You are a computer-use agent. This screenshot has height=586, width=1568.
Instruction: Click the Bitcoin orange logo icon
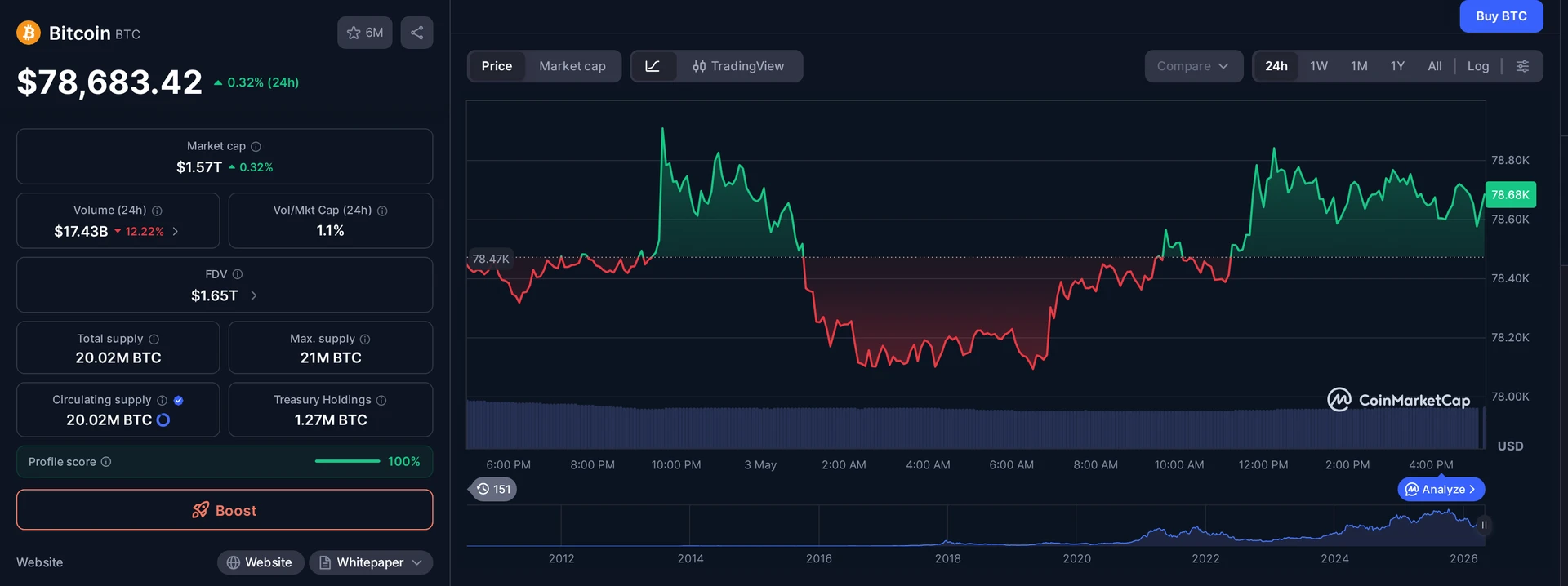(x=29, y=33)
